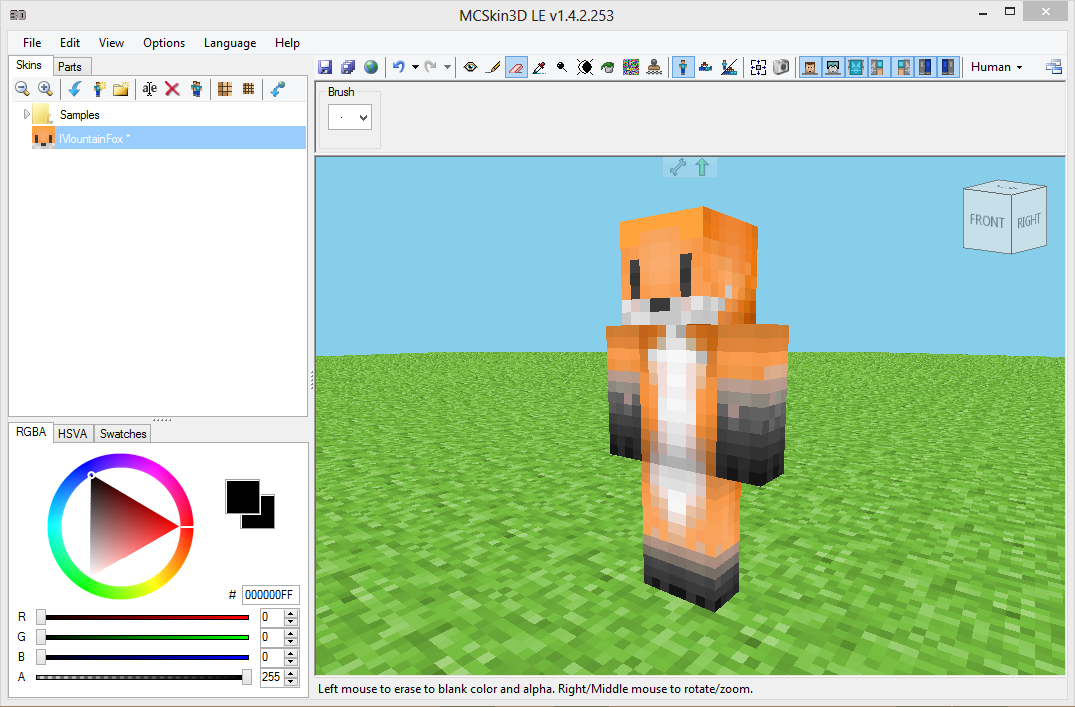Switch to the HSVA tab
Screen dimensions: 1075x707
coord(72,433)
